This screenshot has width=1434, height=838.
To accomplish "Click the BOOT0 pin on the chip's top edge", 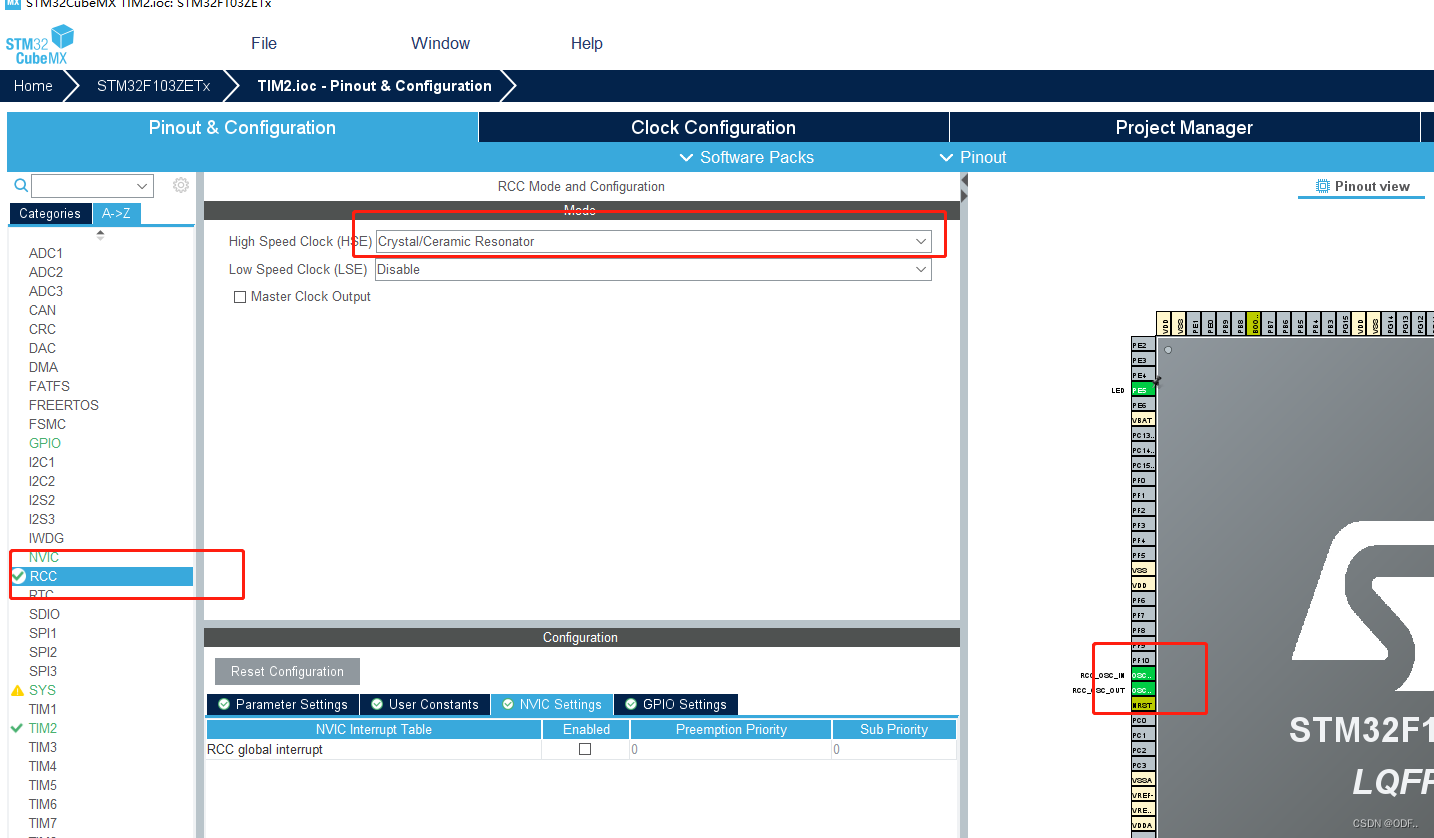I will [1255, 324].
